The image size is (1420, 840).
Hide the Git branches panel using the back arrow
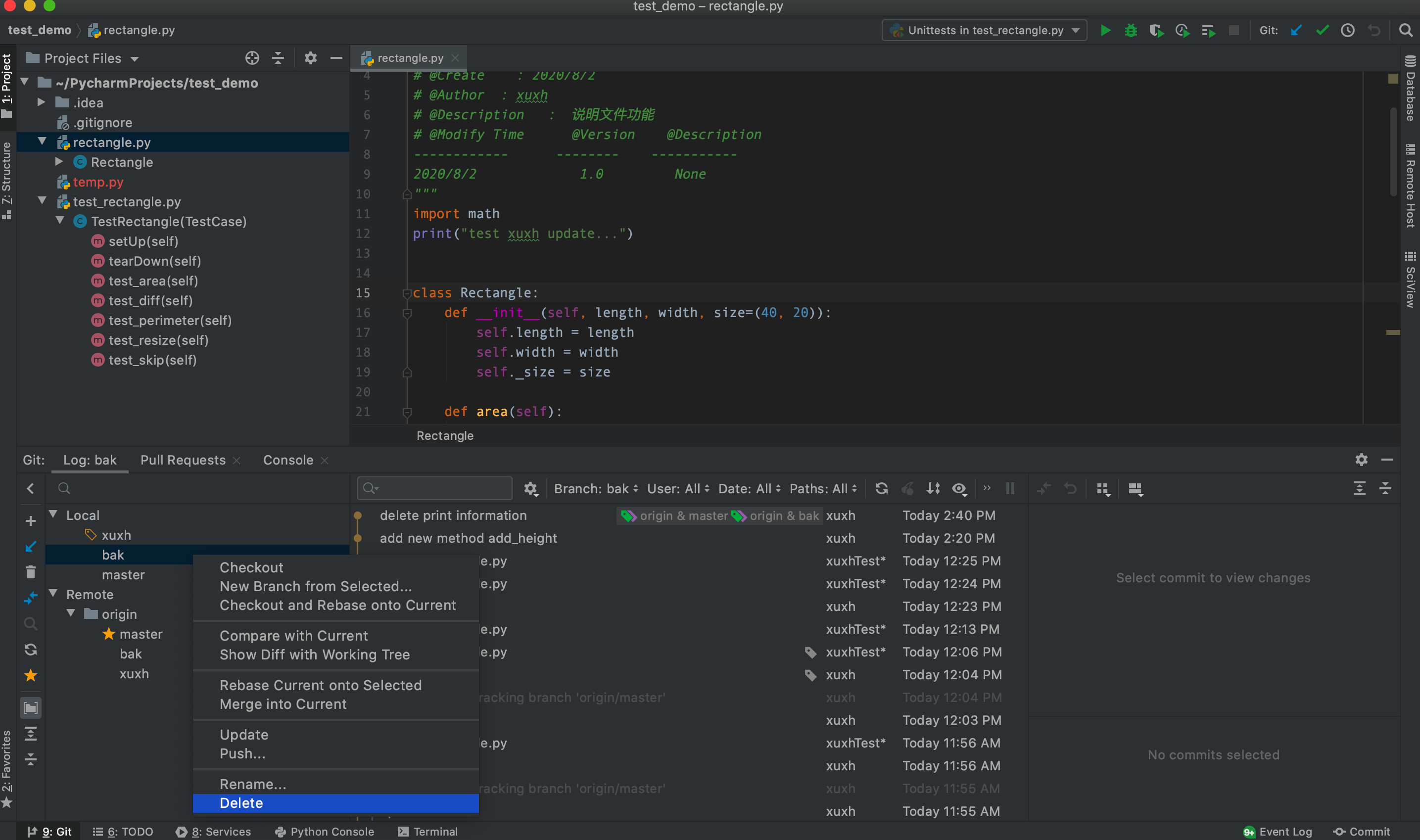[31, 488]
